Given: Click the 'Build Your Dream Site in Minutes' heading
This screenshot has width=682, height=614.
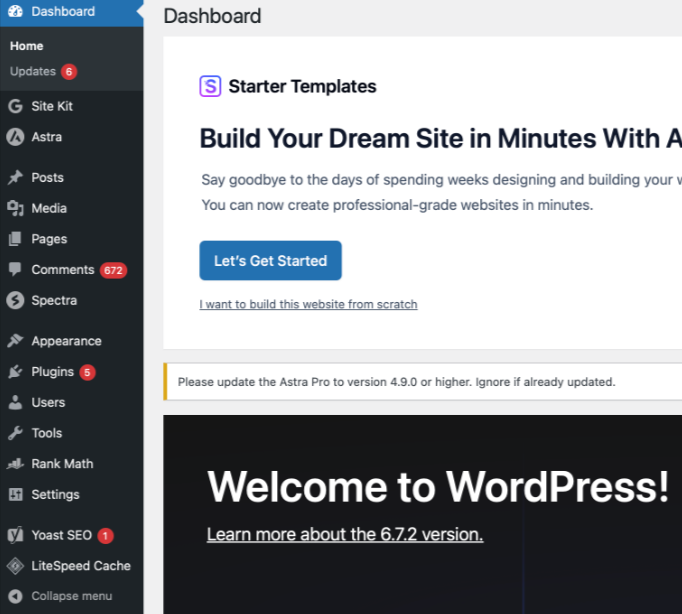Looking at the screenshot, I should click(x=441, y=139).
